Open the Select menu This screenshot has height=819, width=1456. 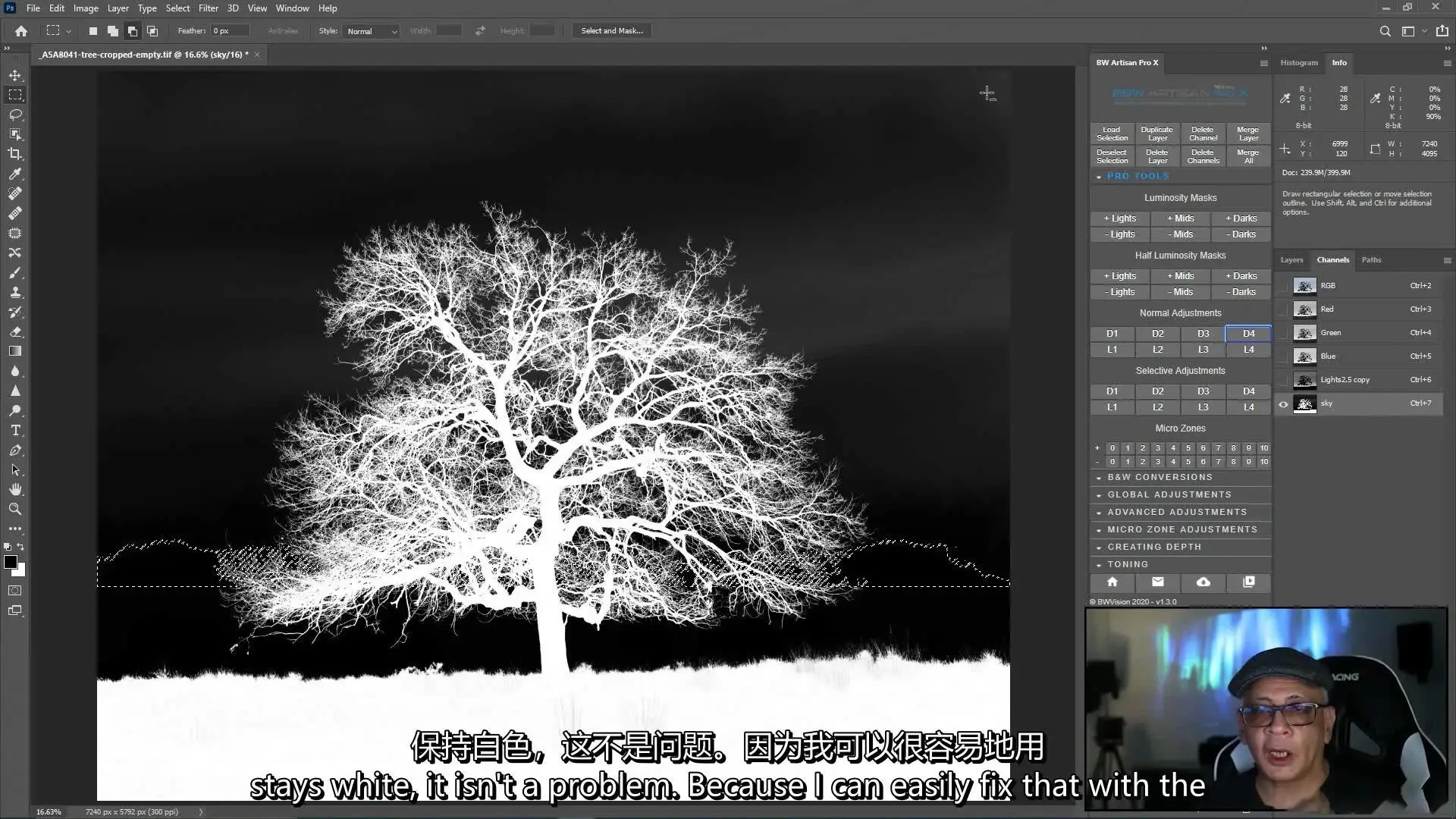tap(177, 8)
